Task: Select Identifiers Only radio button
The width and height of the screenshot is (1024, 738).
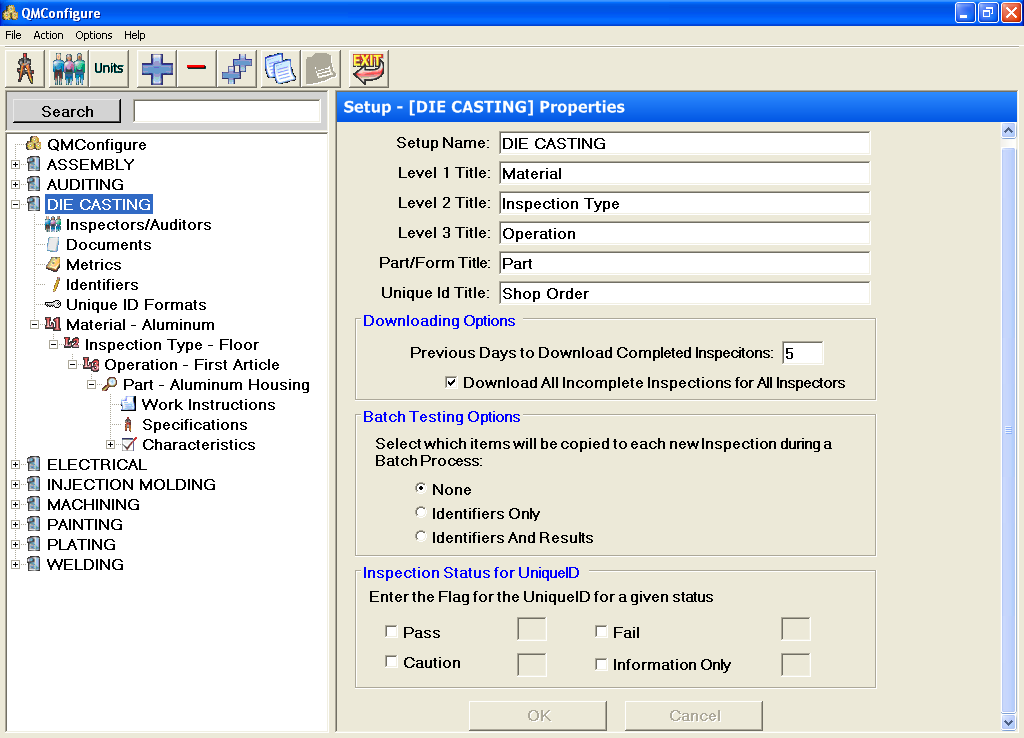Action: click(x=421, y=513)
